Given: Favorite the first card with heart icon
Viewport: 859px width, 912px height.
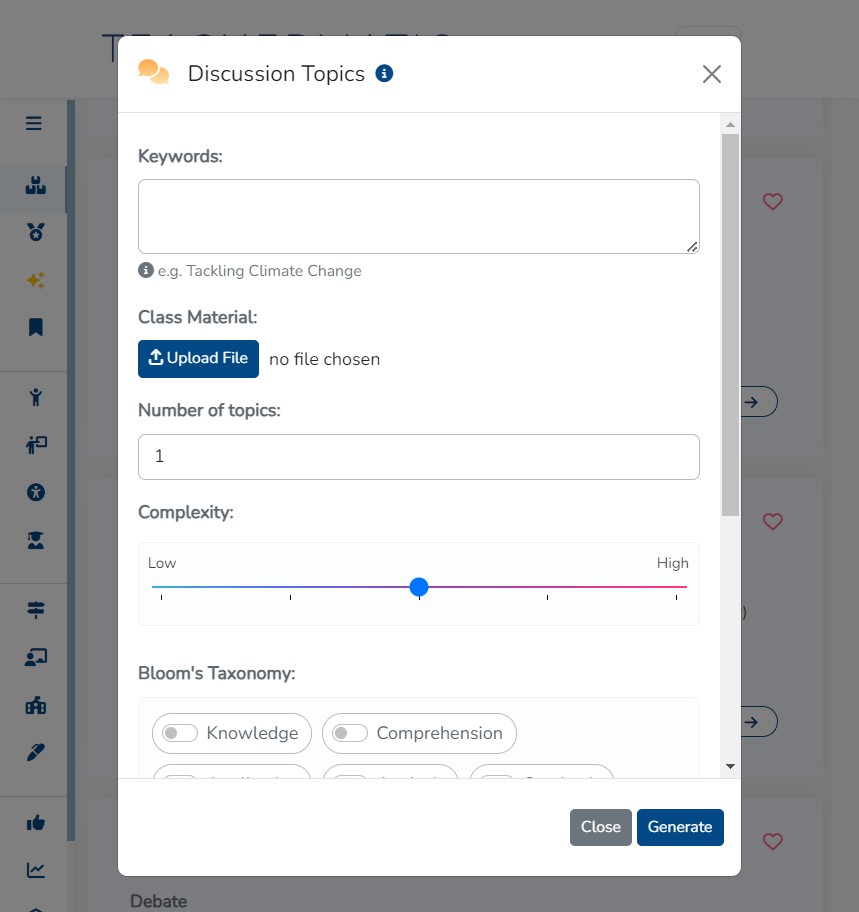Looking at the screenshot, I should coord(772,201).
